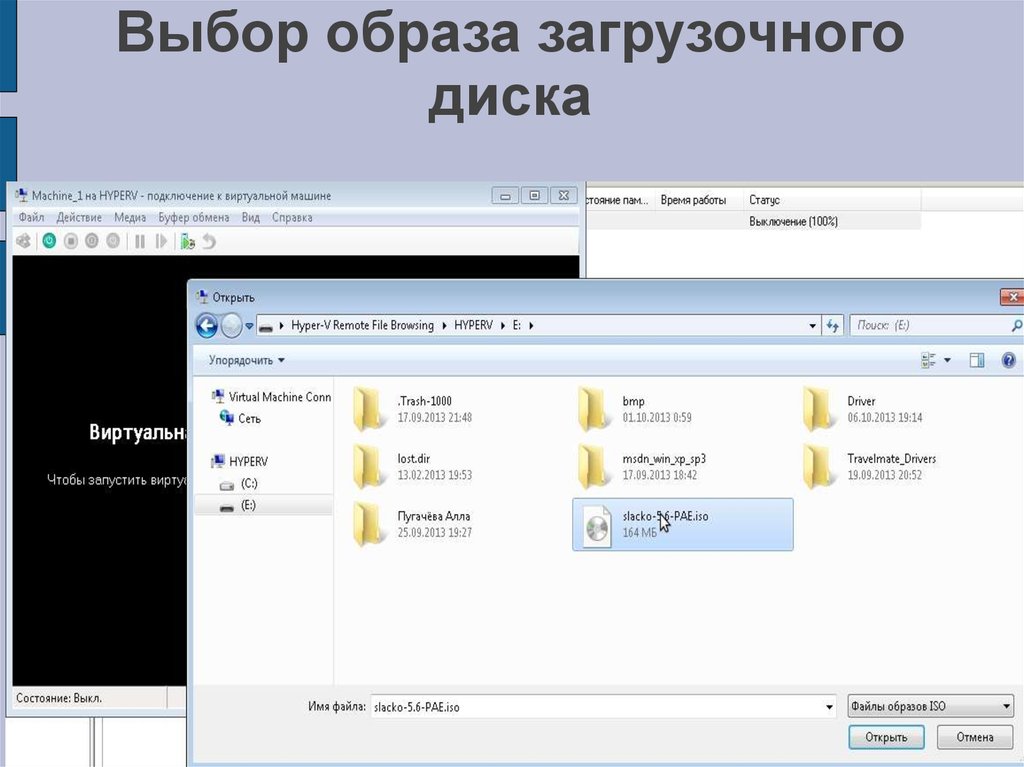Screen dimensions: 1024x767
Task: Click the Revert arrow icon in VM toolbar
Action: (209, 241)
